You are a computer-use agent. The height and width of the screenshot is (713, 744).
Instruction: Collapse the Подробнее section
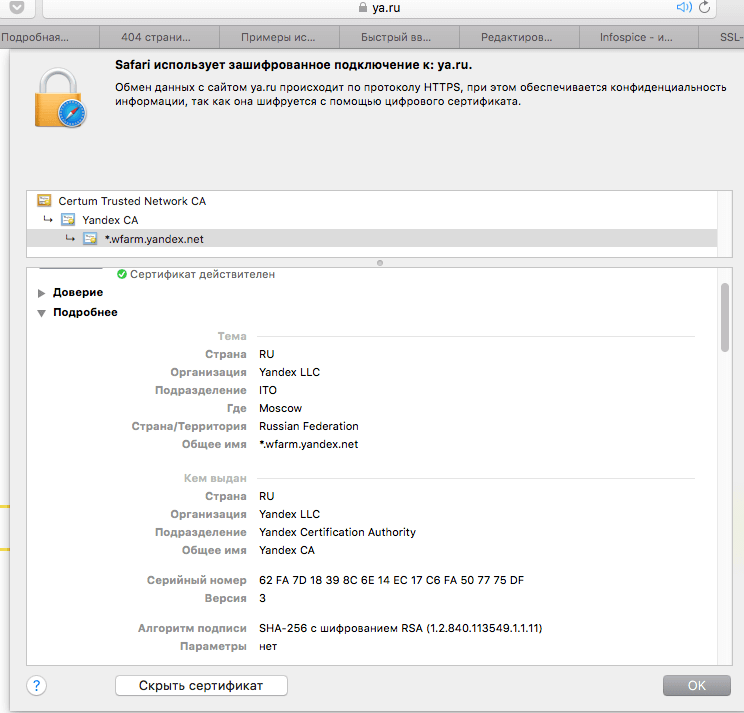point(41,313)
